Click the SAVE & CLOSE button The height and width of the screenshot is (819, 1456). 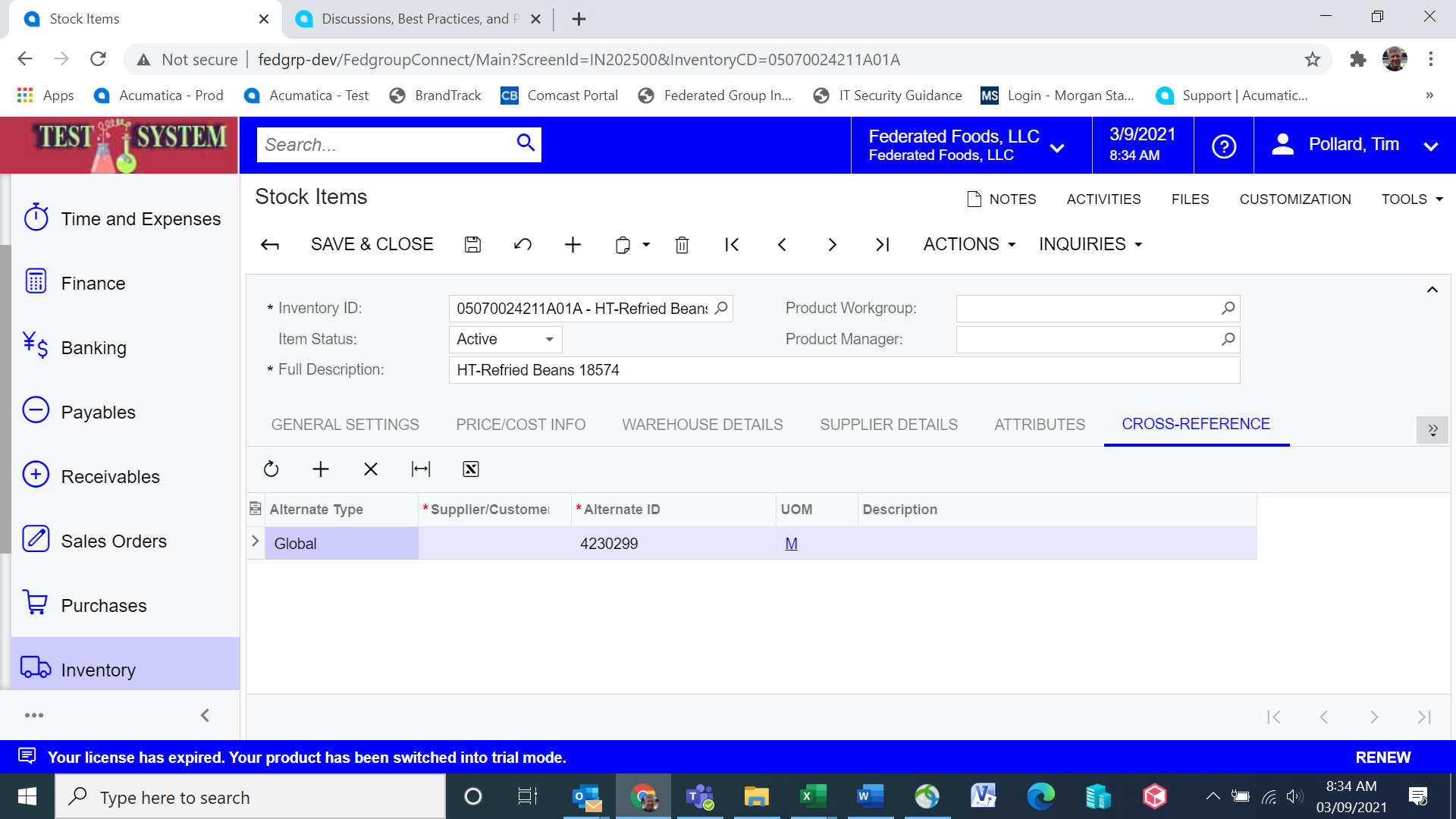pyautogui.click(x=372, y=244)
